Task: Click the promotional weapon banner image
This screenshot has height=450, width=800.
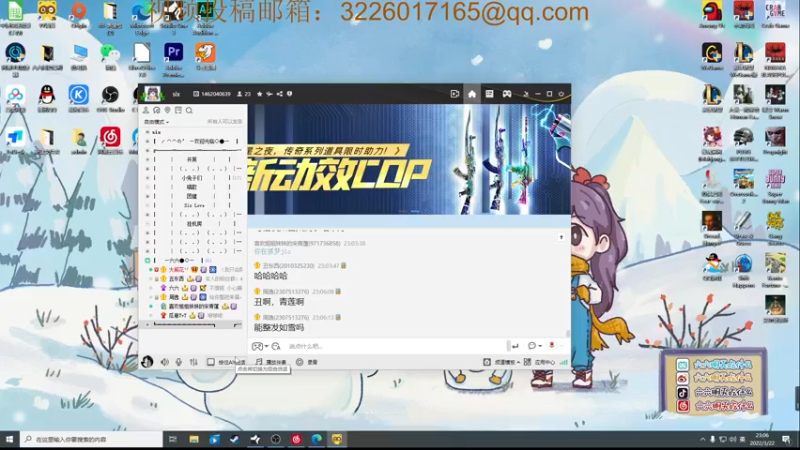Action: (409, 159)
